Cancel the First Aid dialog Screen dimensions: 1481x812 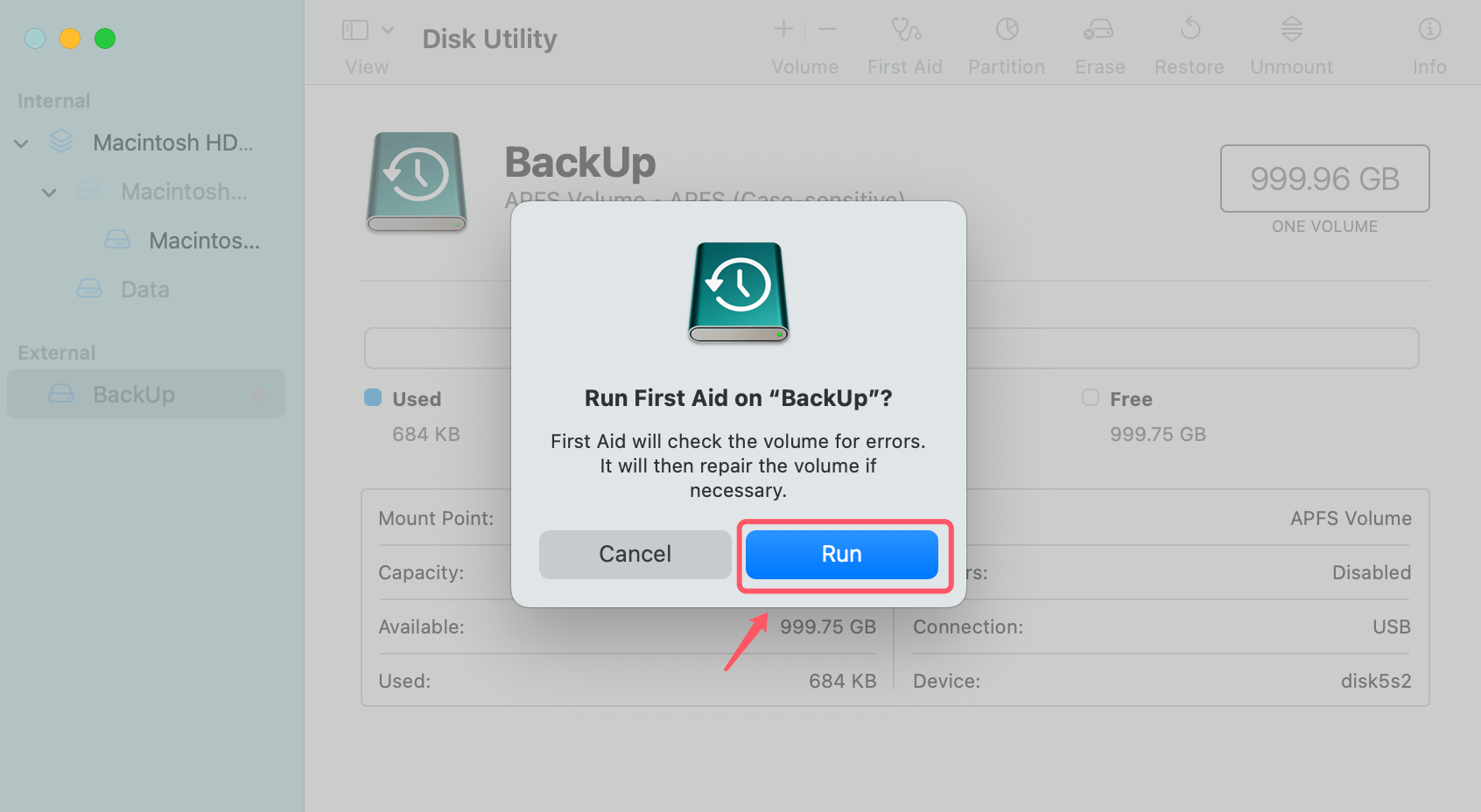coord(635,554)
